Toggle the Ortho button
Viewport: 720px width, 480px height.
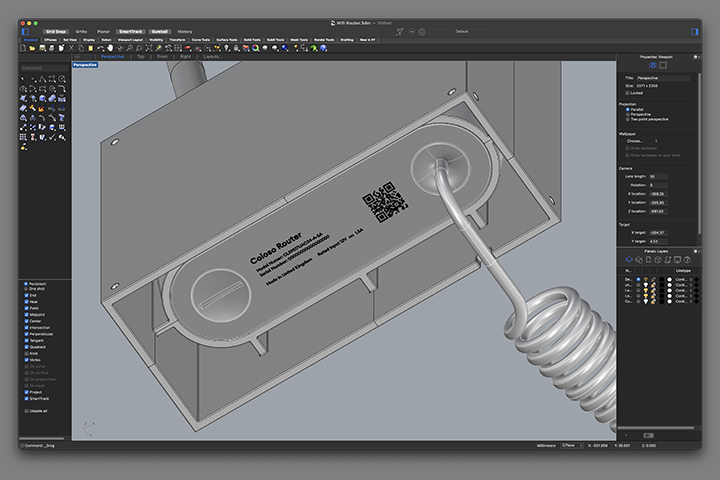click(81, 32)
